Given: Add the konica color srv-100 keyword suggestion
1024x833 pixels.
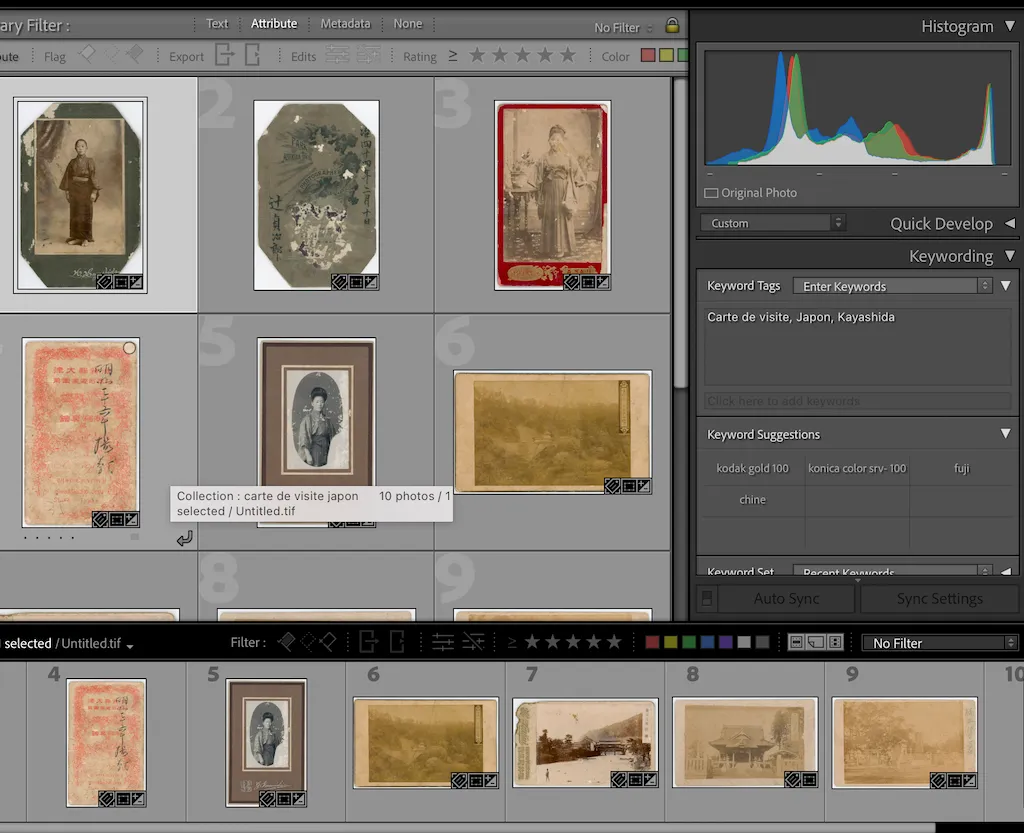Looking at the screenshot, I should click(x=857, y=468).
